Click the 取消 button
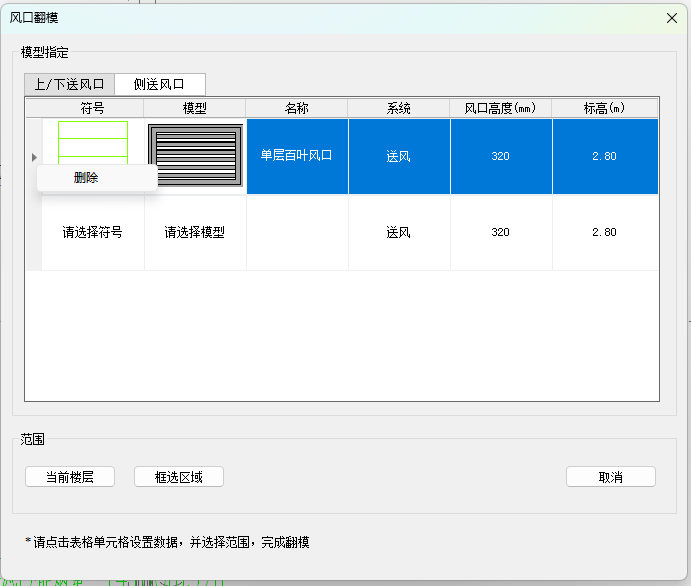691x586 pixels. 610,477
